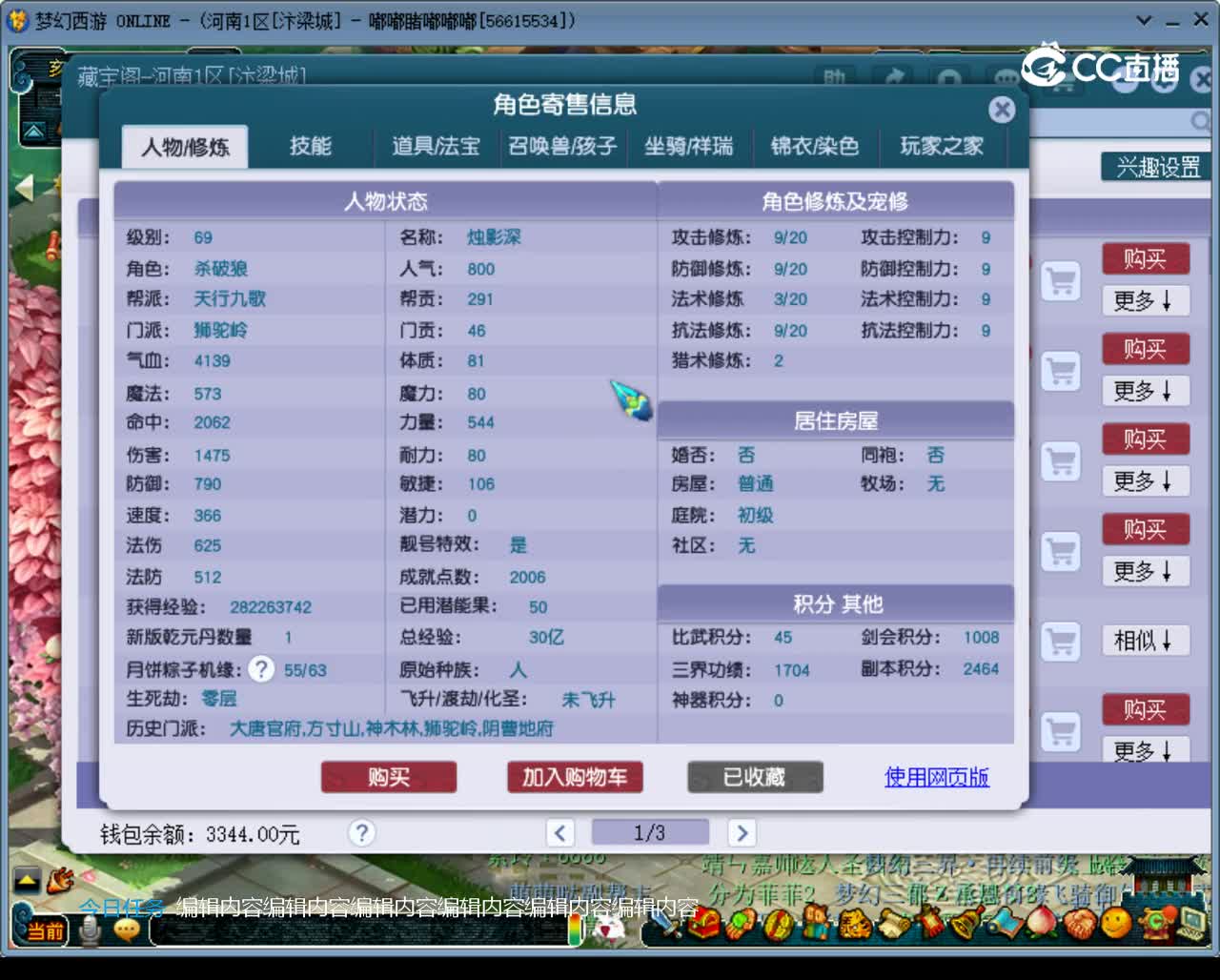Click the 居住房屋 section header

[x=836, y=420]
